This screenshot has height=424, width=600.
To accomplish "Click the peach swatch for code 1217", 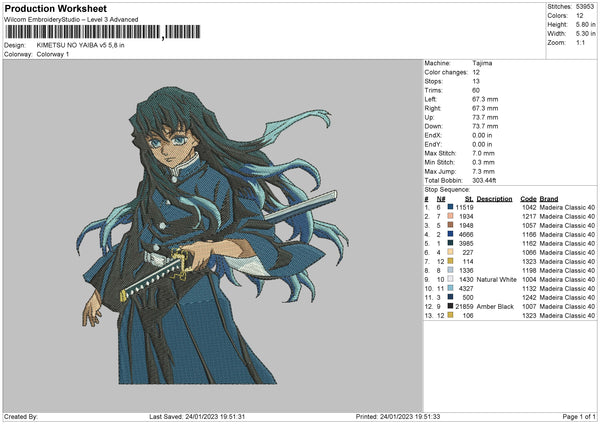I will tap(450, 216).
